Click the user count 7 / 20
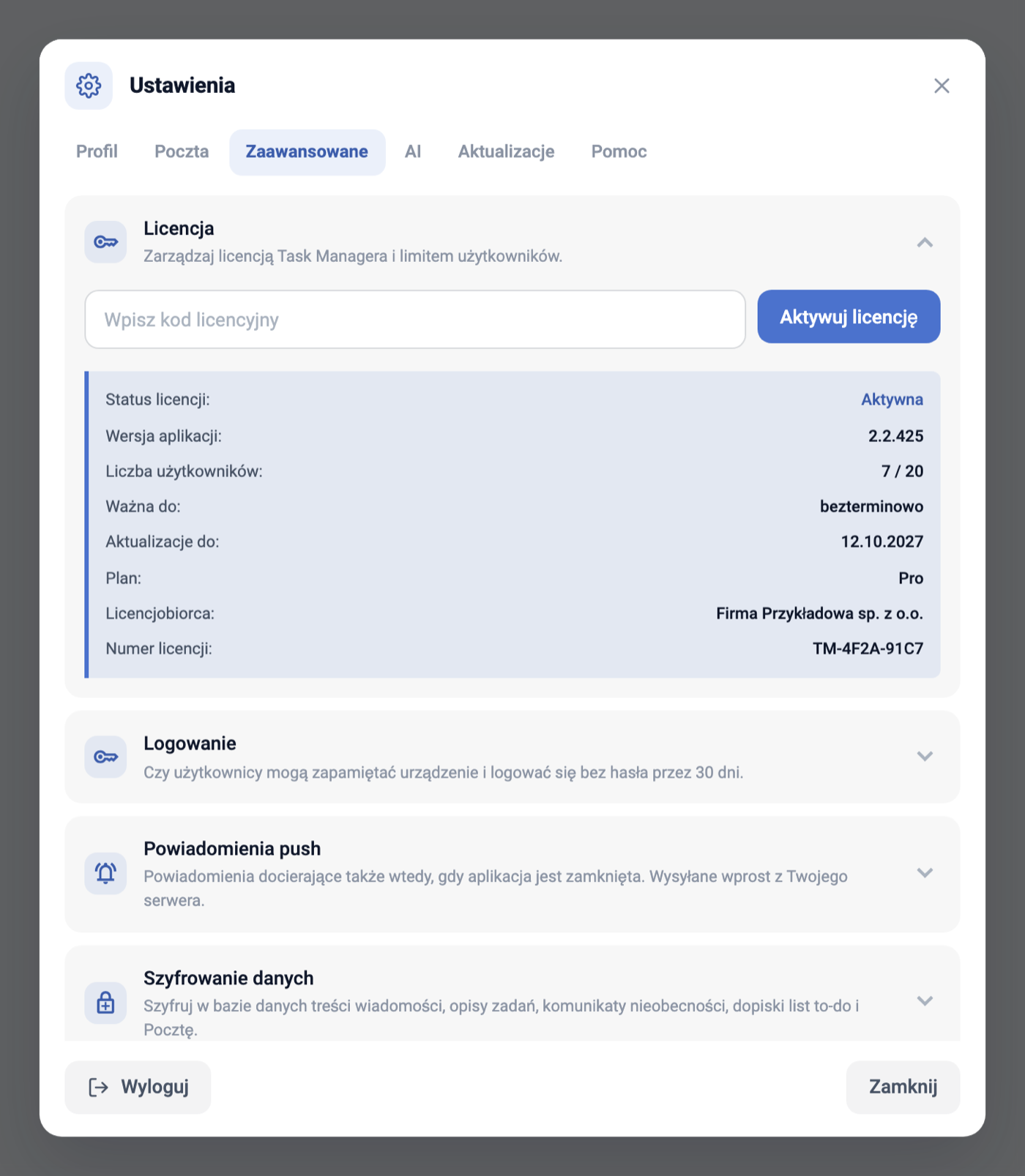 [x=902, y=471]
